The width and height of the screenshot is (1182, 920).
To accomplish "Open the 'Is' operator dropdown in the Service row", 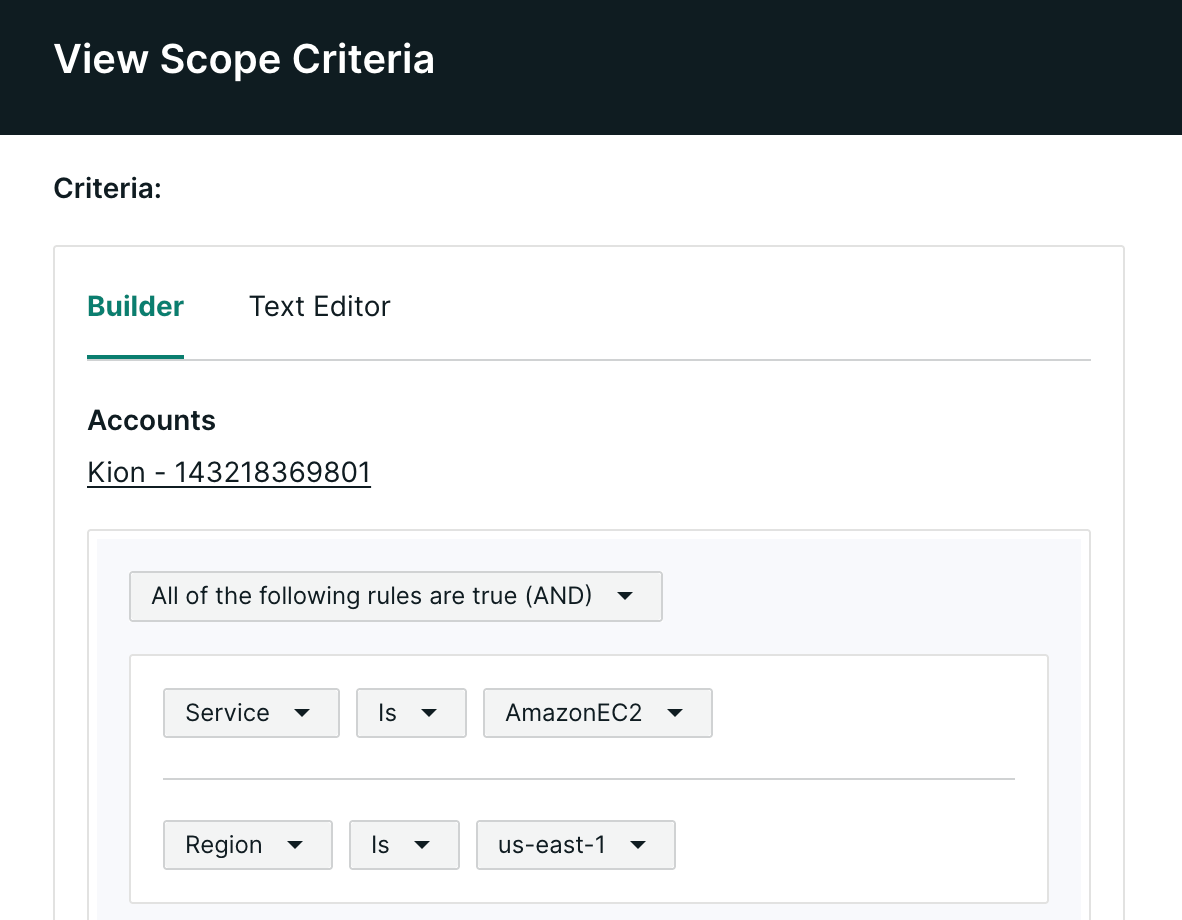I will [412, 713].
